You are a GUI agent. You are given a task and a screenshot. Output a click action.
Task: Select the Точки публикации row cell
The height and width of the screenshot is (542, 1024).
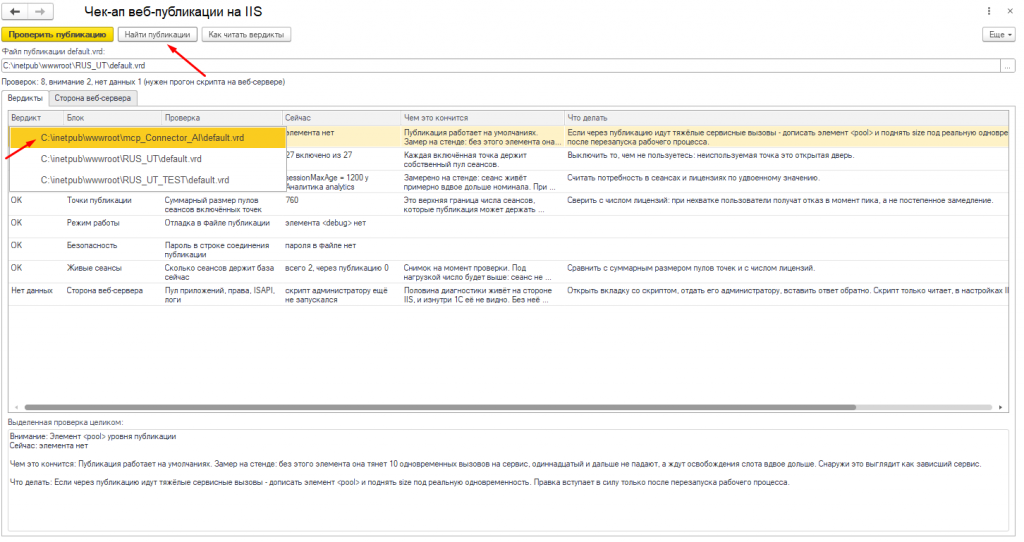113,204
